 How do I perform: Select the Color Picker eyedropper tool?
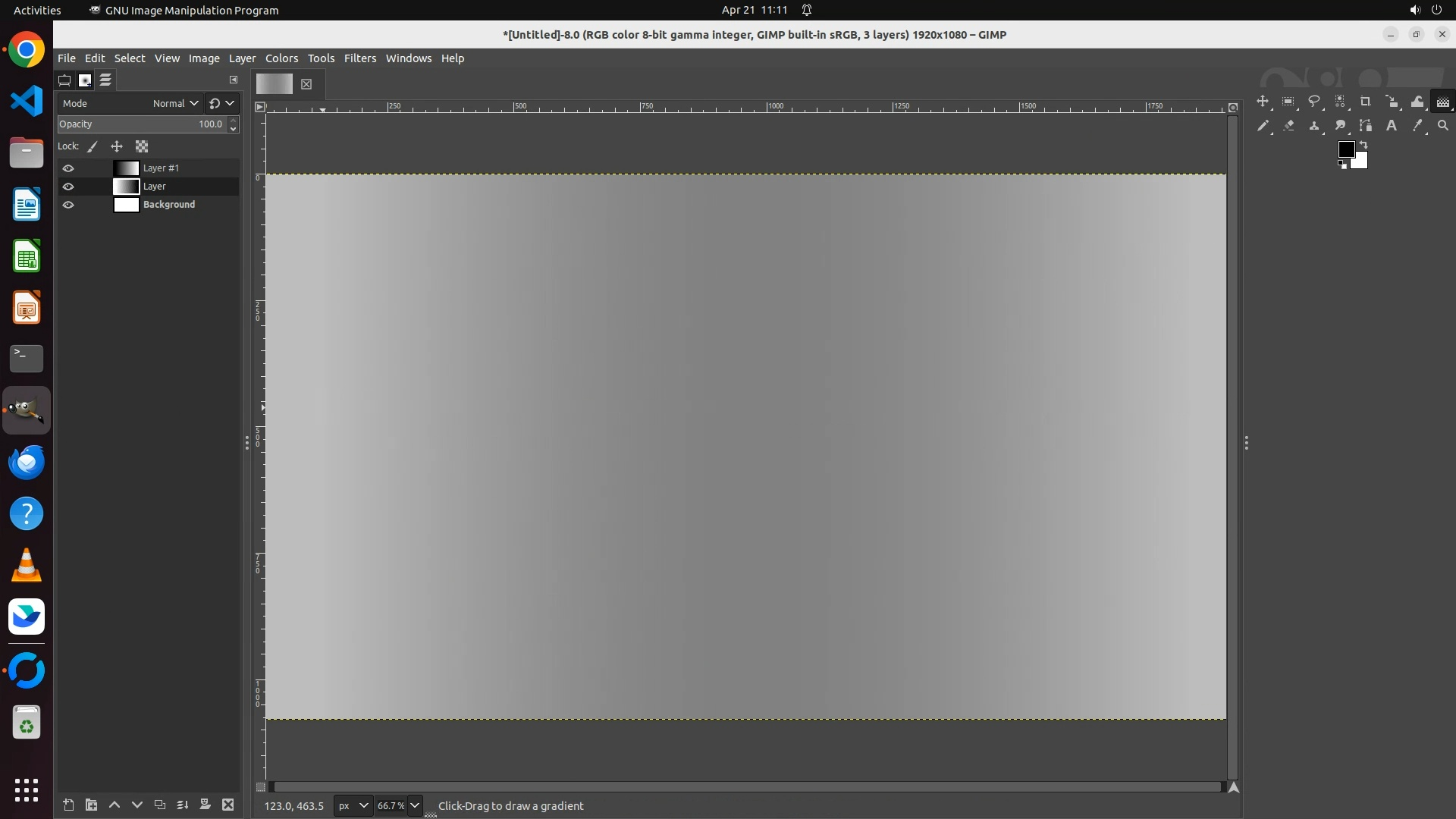point(1417,126)
